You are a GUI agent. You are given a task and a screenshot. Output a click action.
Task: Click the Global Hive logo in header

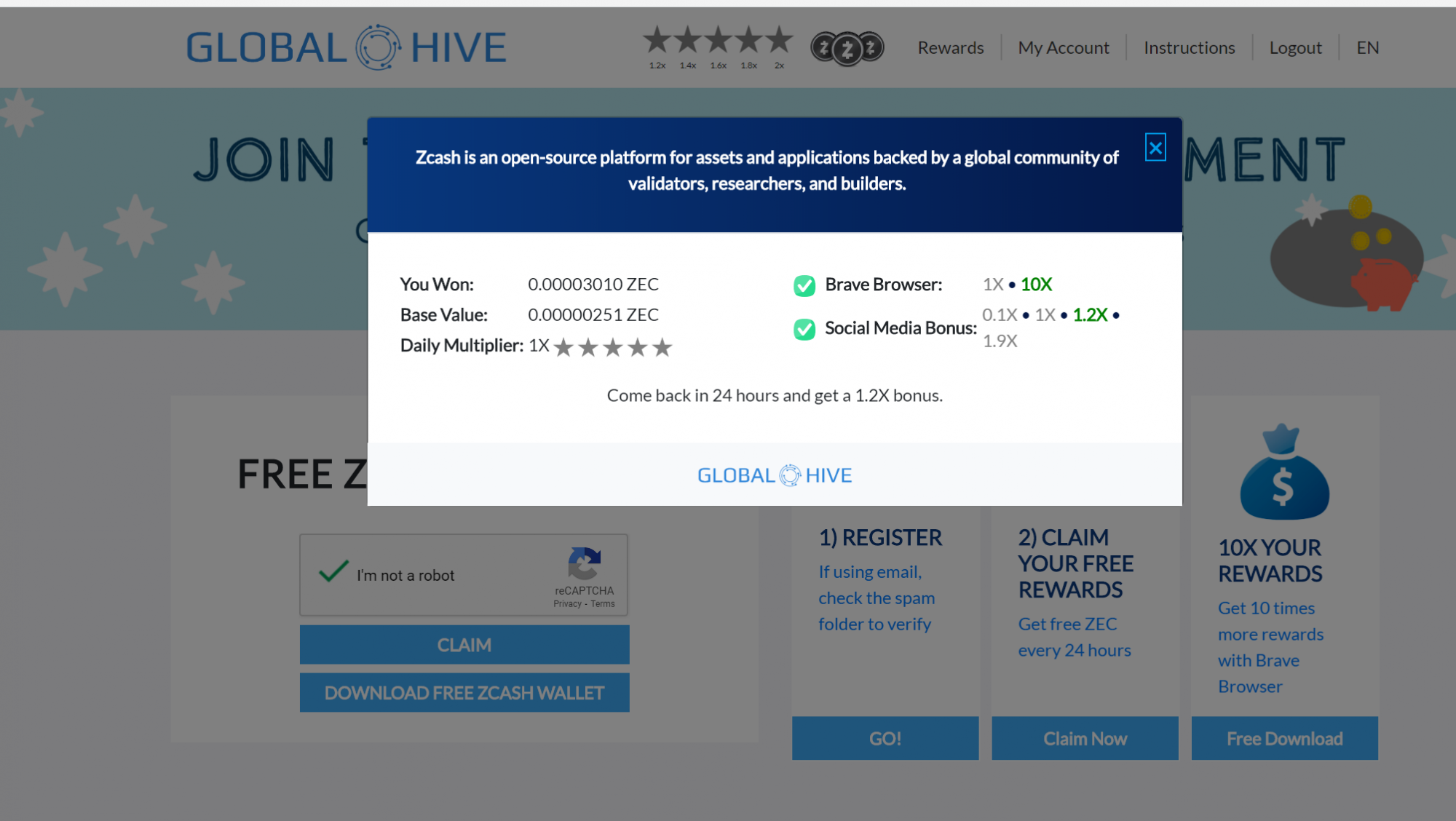(346, 47)
